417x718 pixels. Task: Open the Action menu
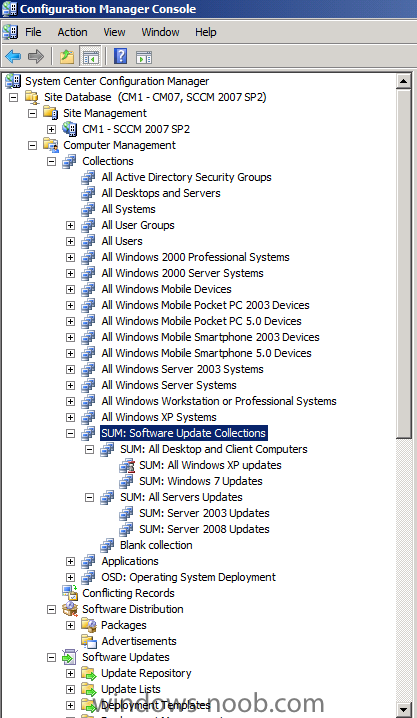(72, 32)
